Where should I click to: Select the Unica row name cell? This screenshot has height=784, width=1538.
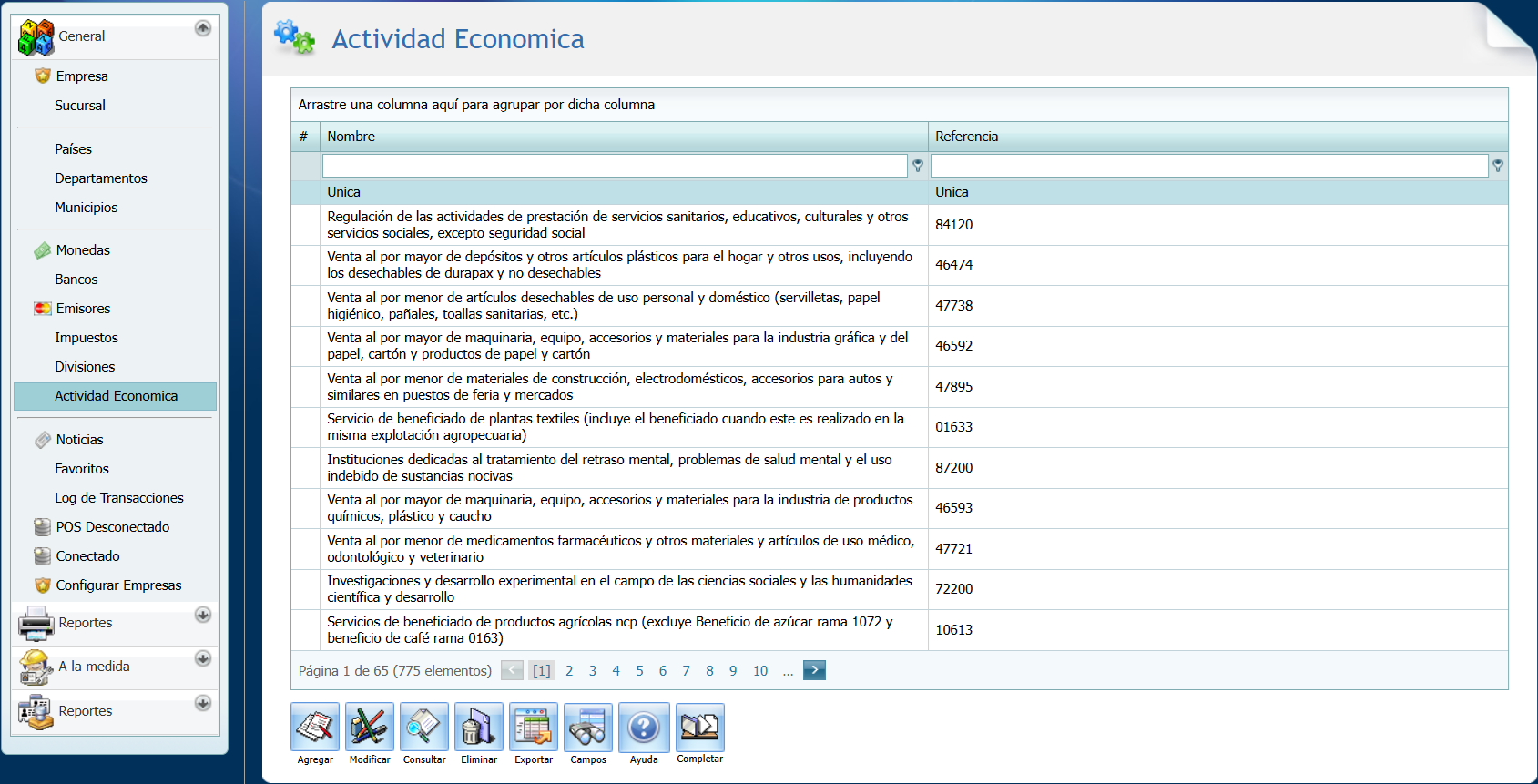tap(624, 192)
